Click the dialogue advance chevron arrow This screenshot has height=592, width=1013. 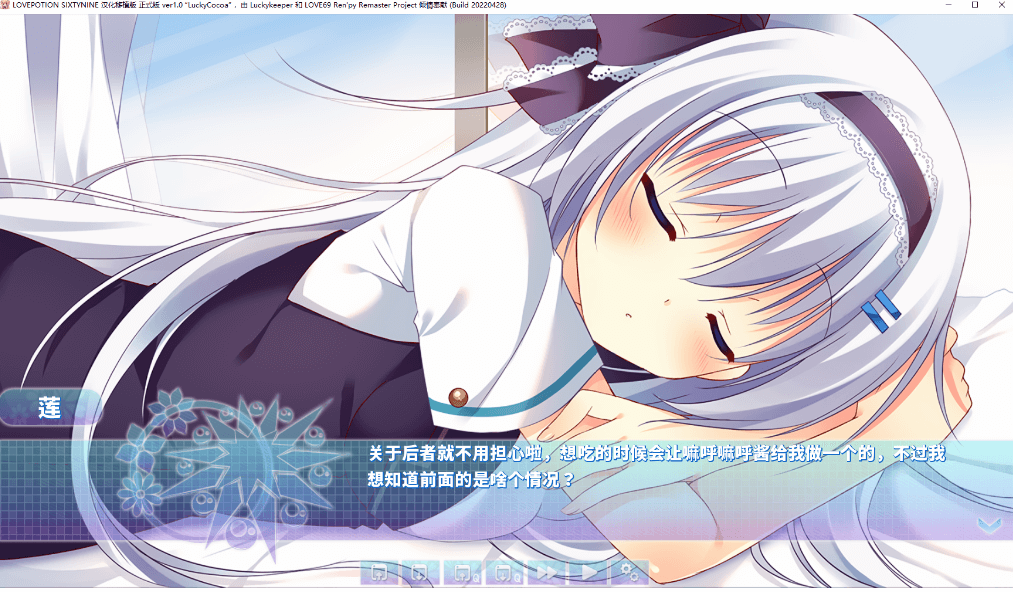click(x=988, y=525)
